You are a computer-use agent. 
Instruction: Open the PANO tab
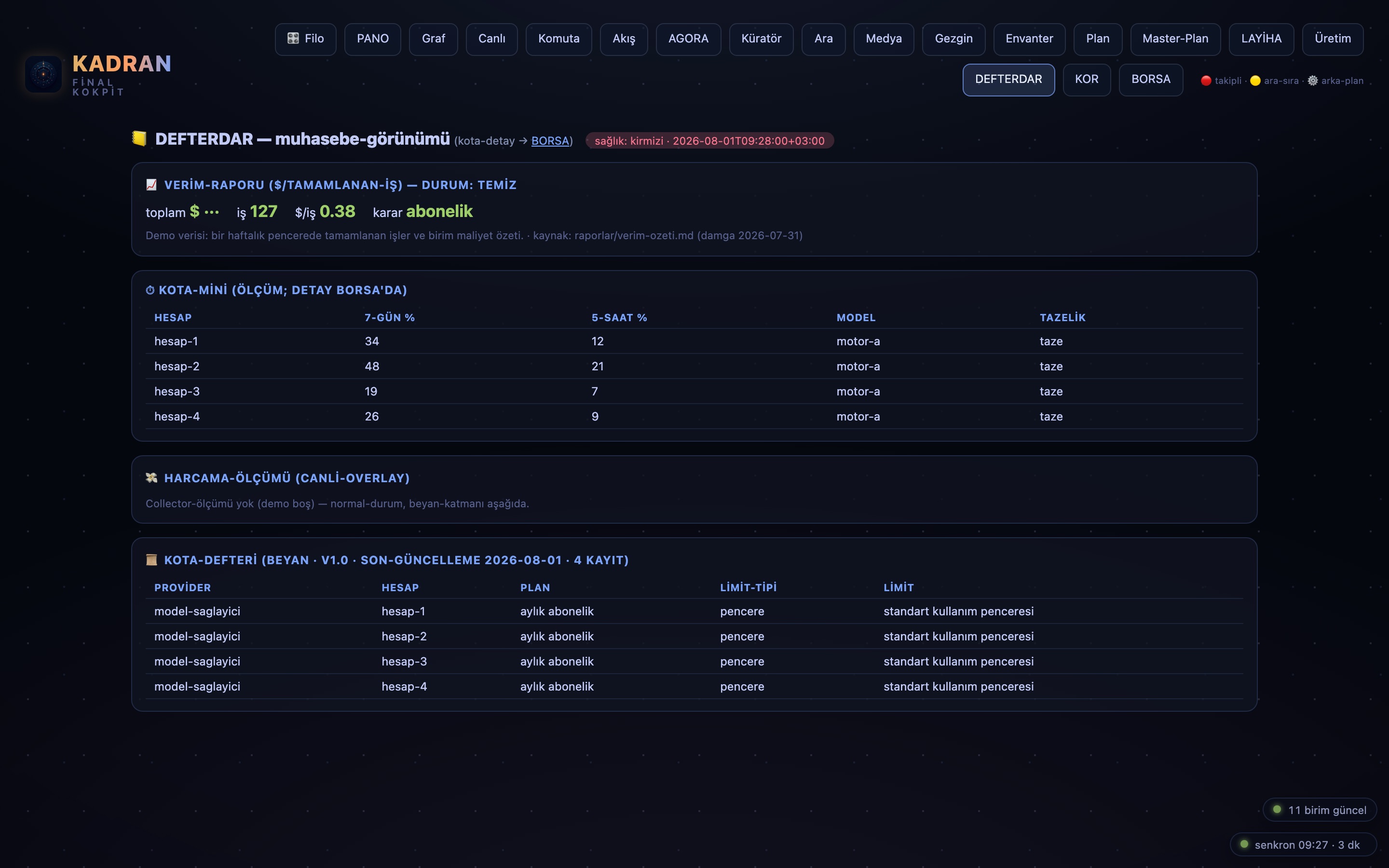pyautogui.click(x=372, y=39)
